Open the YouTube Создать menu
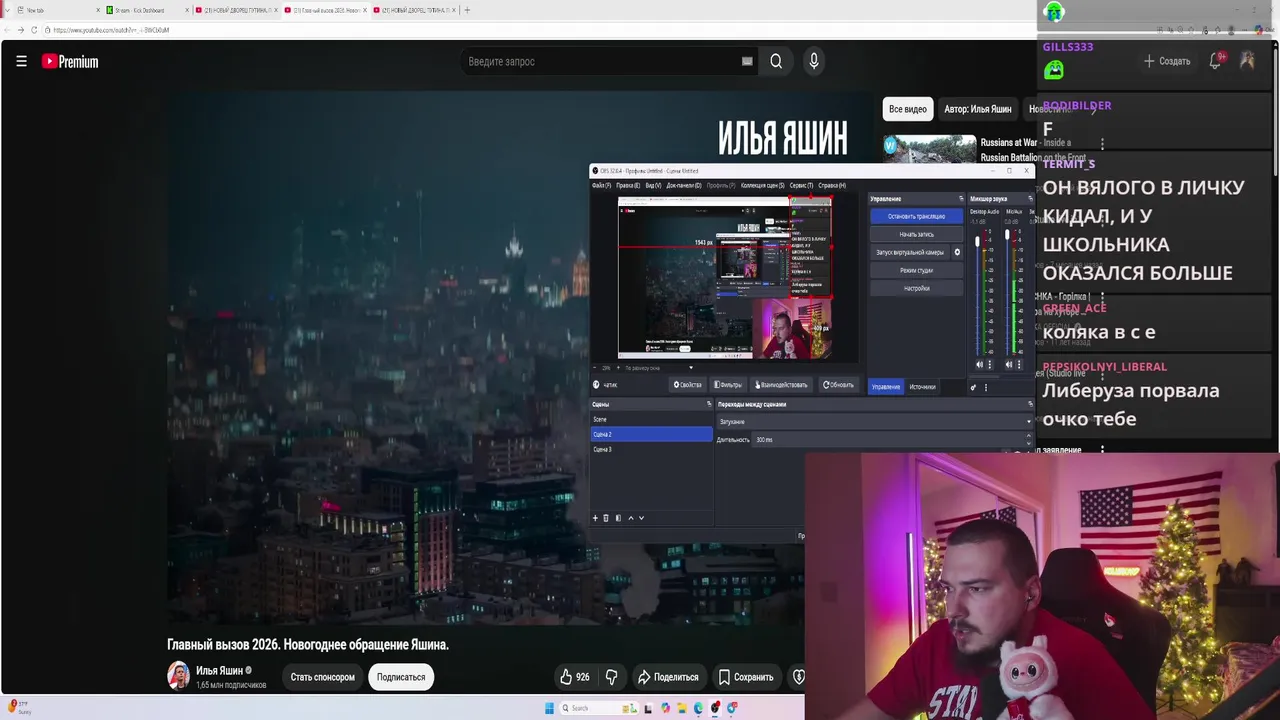The width and height of the screenshot is (1280, 720). tap(1167, 61)
